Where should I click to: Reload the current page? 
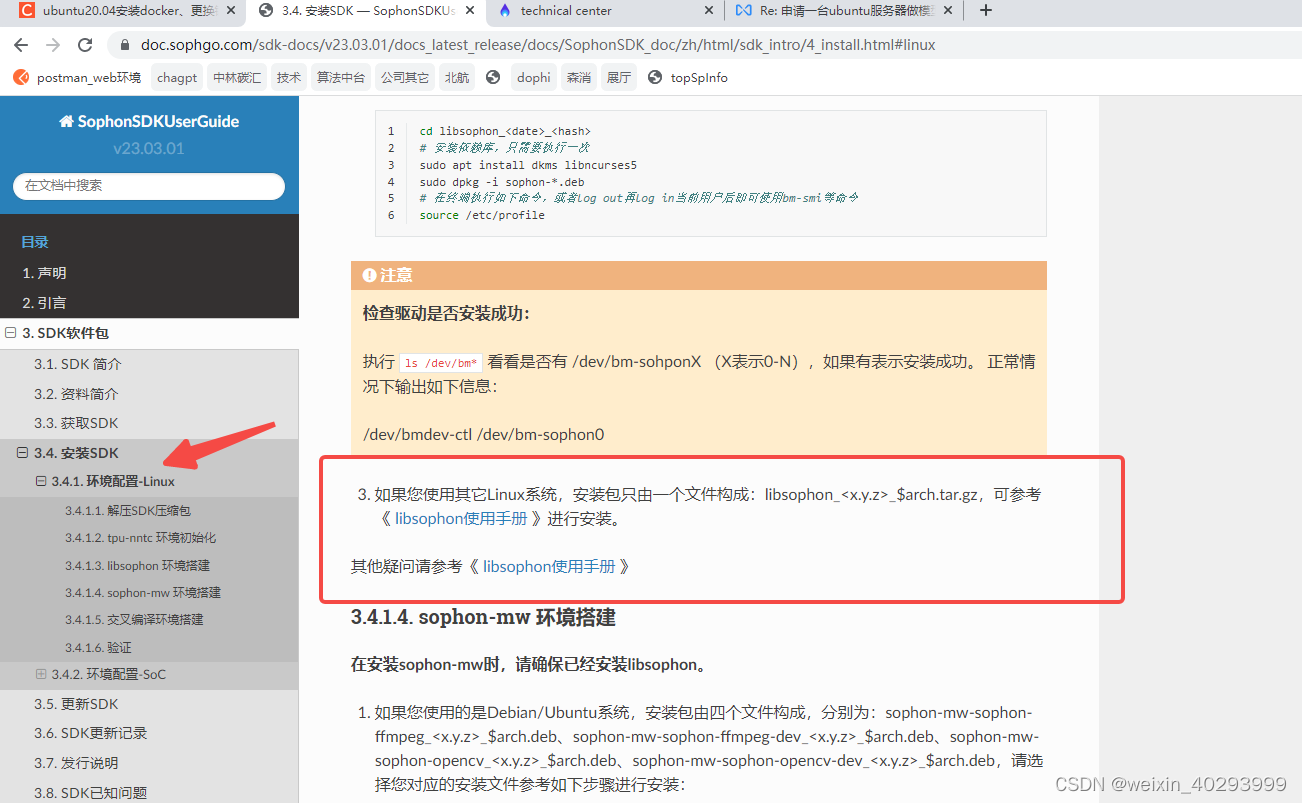(x=85, y=44)
